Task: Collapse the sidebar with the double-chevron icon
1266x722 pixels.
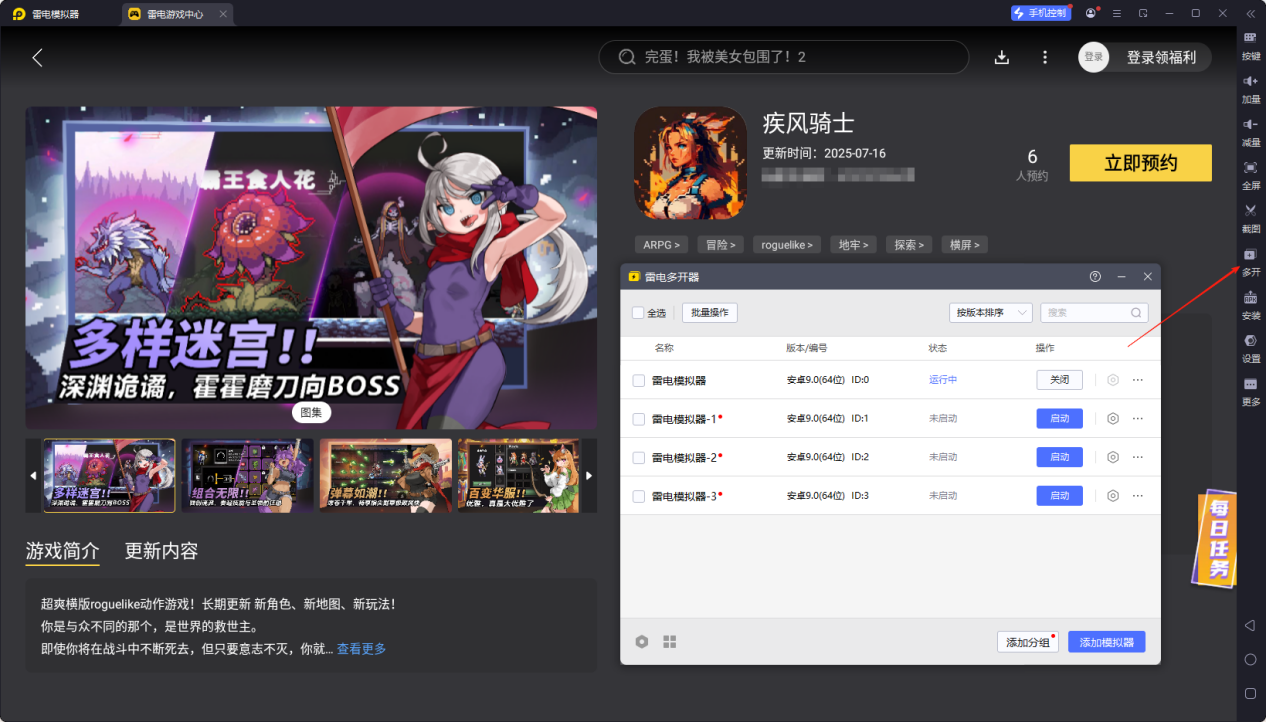Action: coord(1250,13)
